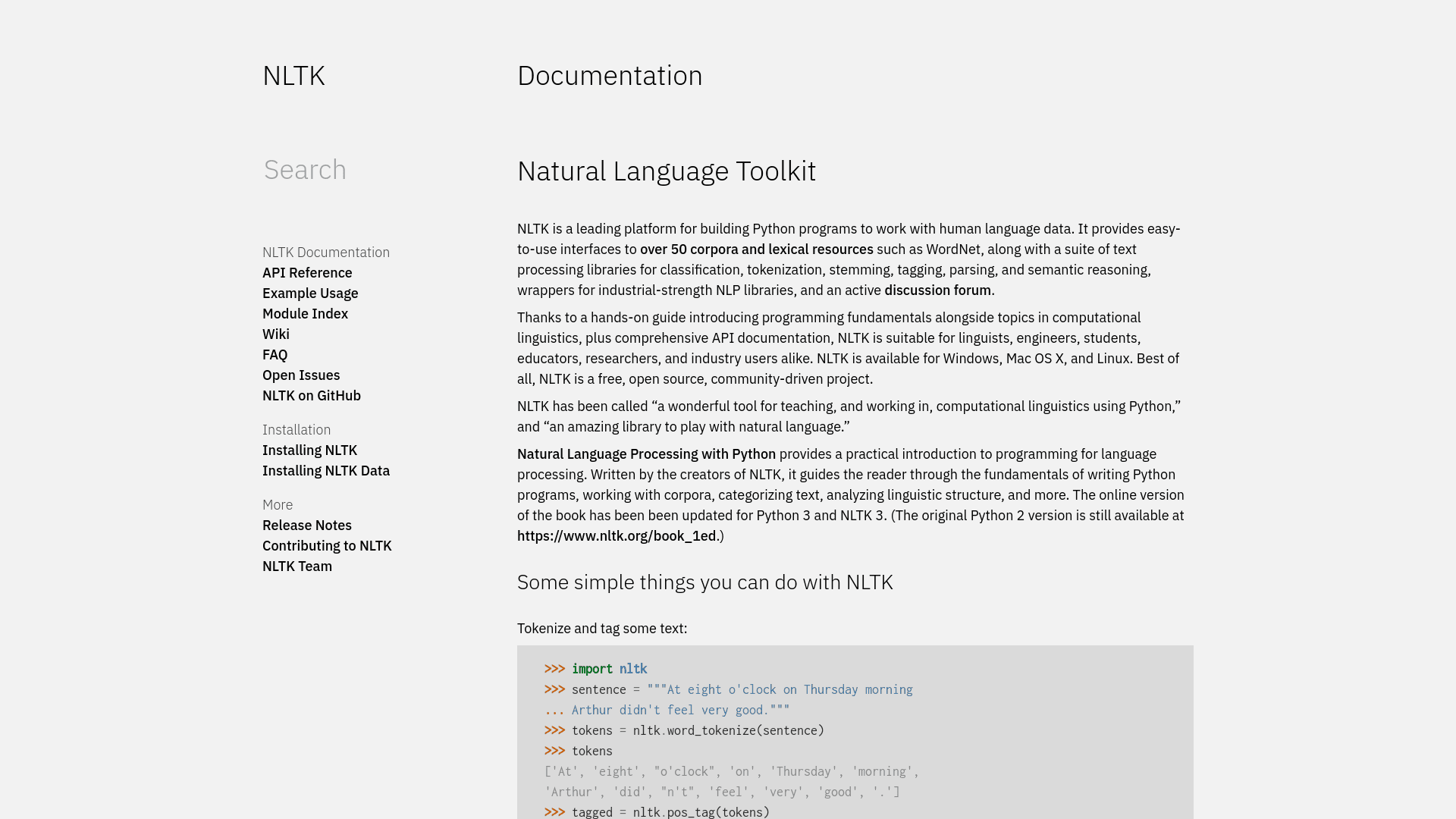The width and height of the screenshot is (1456, 819).
Task: Open the Installing NLTK Data page
Action: (x=326, y=471)
